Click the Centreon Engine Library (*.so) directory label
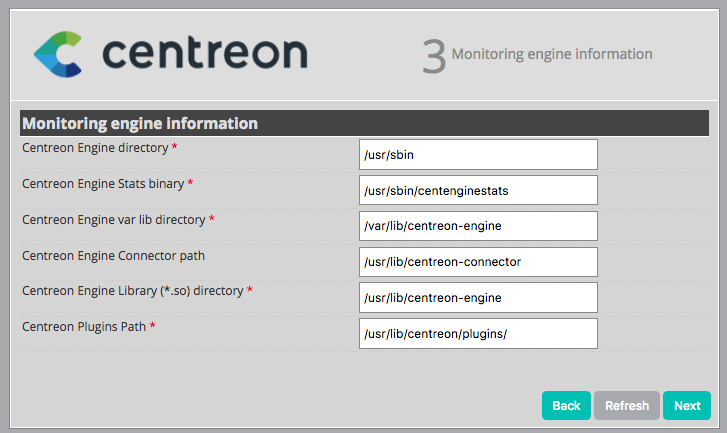Image resolution: width=727 pixels, height=433 pixels. (132, 291)
